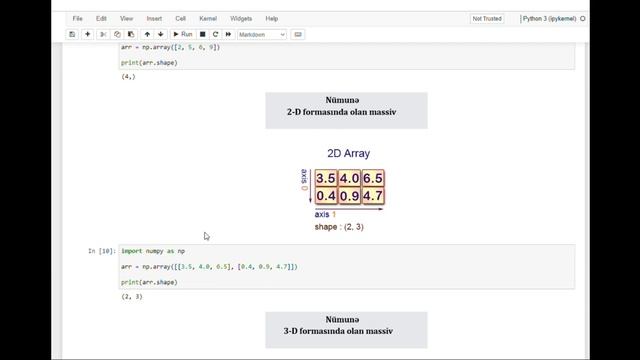Click the 'import numpy as np' line
Viewport: 640px width, 360px height.
(x=153, y=251)
